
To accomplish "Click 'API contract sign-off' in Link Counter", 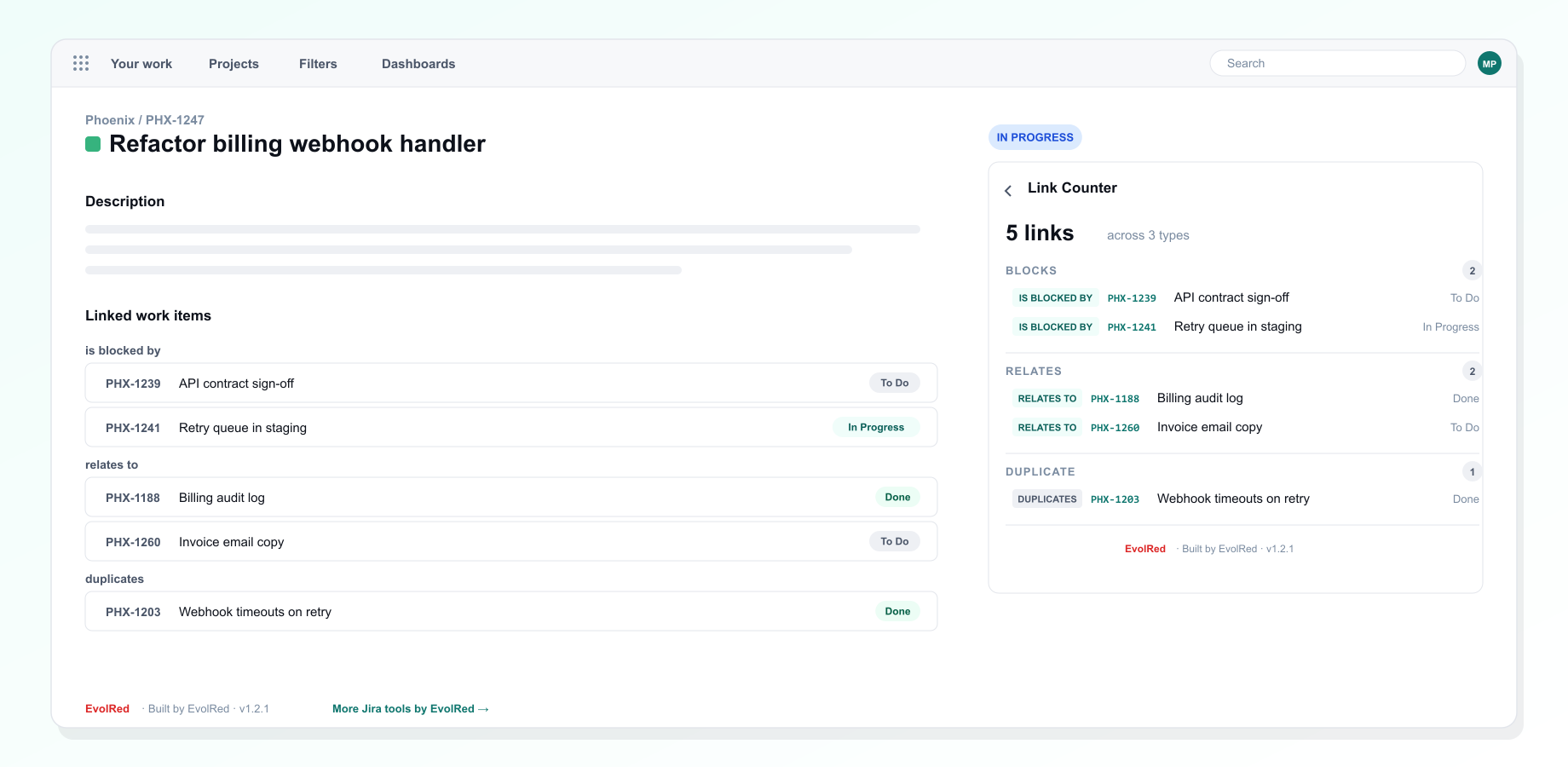I will [1231, 297].
